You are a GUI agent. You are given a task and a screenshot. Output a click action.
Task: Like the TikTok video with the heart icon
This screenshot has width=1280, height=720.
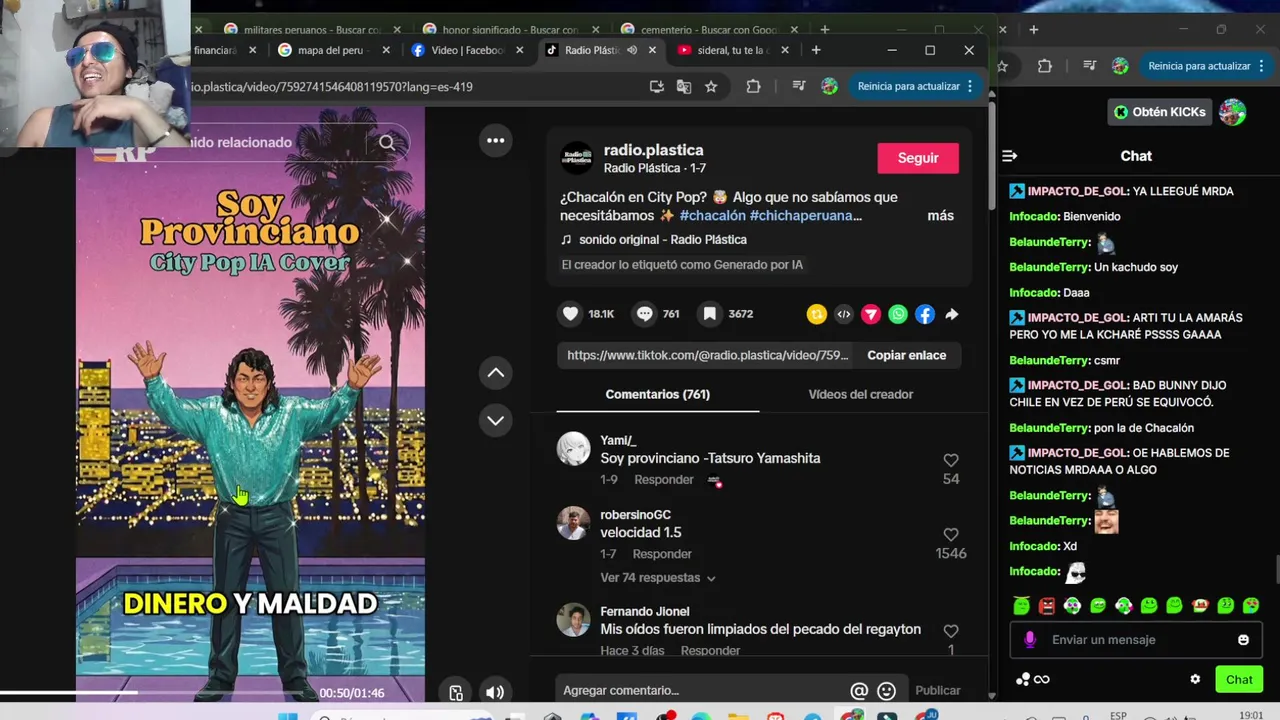point(570,314)
